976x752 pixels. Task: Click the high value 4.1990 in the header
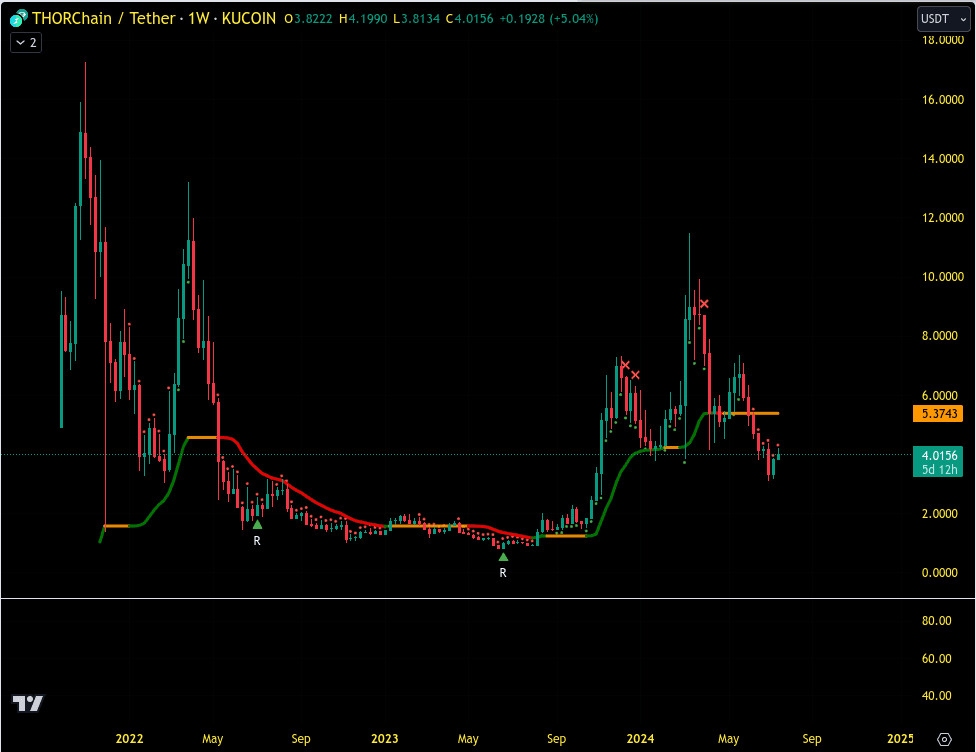pos(367,19)
